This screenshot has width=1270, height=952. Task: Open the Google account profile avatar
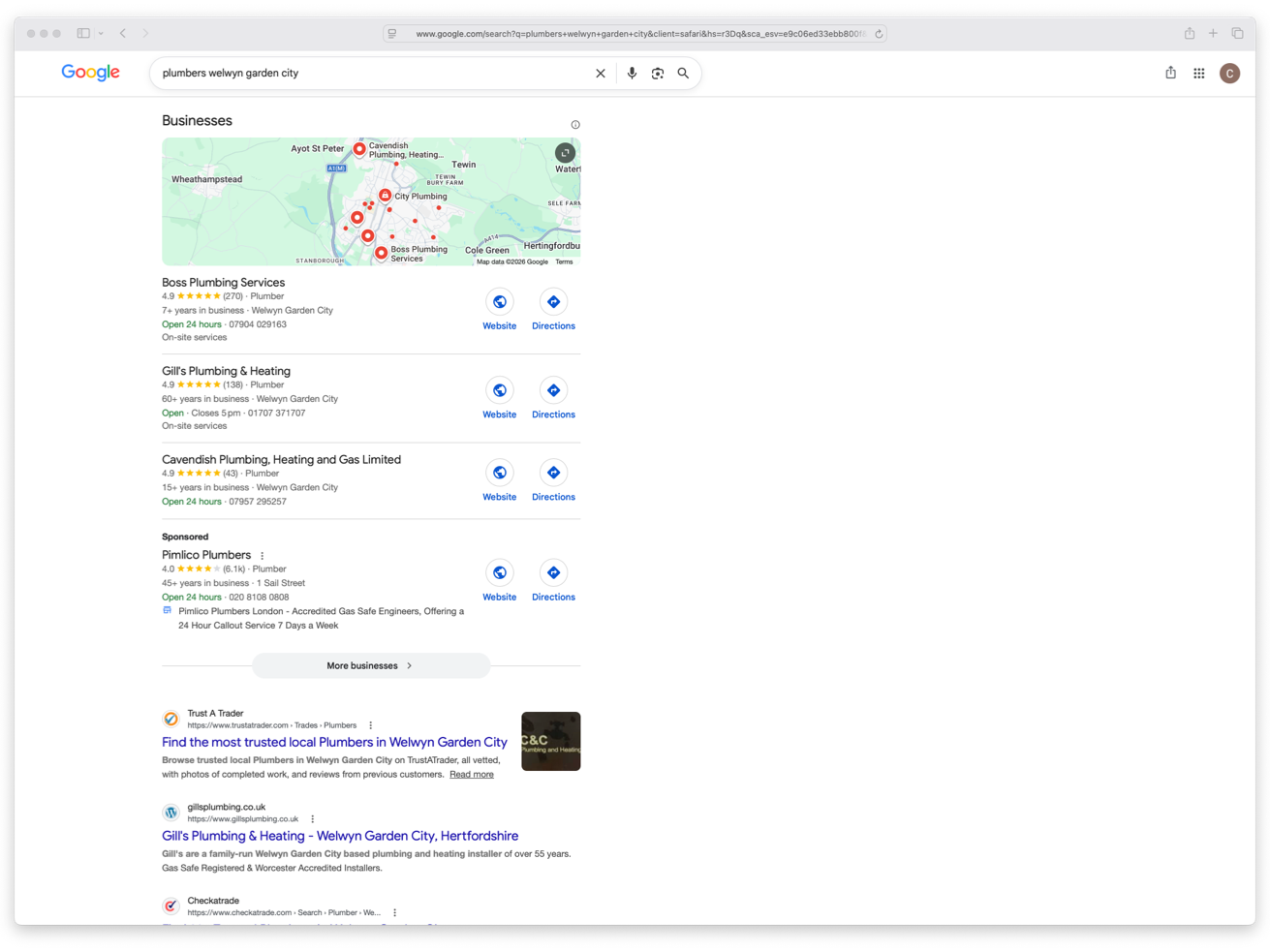pyautogui.click(x=1230, y=74)
